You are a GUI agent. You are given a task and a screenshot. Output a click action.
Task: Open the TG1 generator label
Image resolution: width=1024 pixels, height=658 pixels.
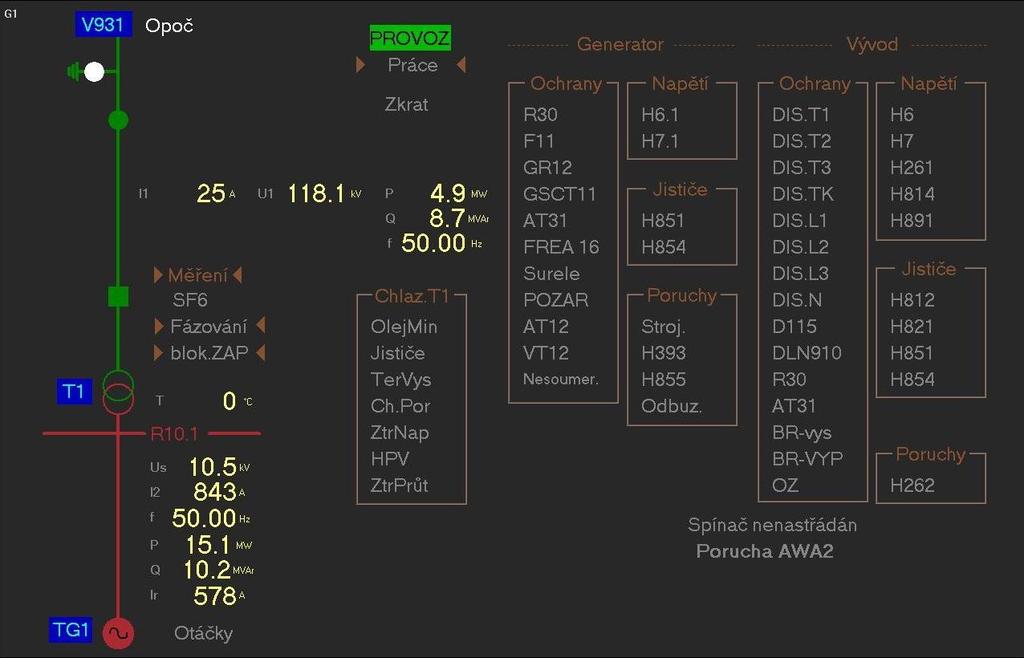pyautogui.click(x=71, y=630)
